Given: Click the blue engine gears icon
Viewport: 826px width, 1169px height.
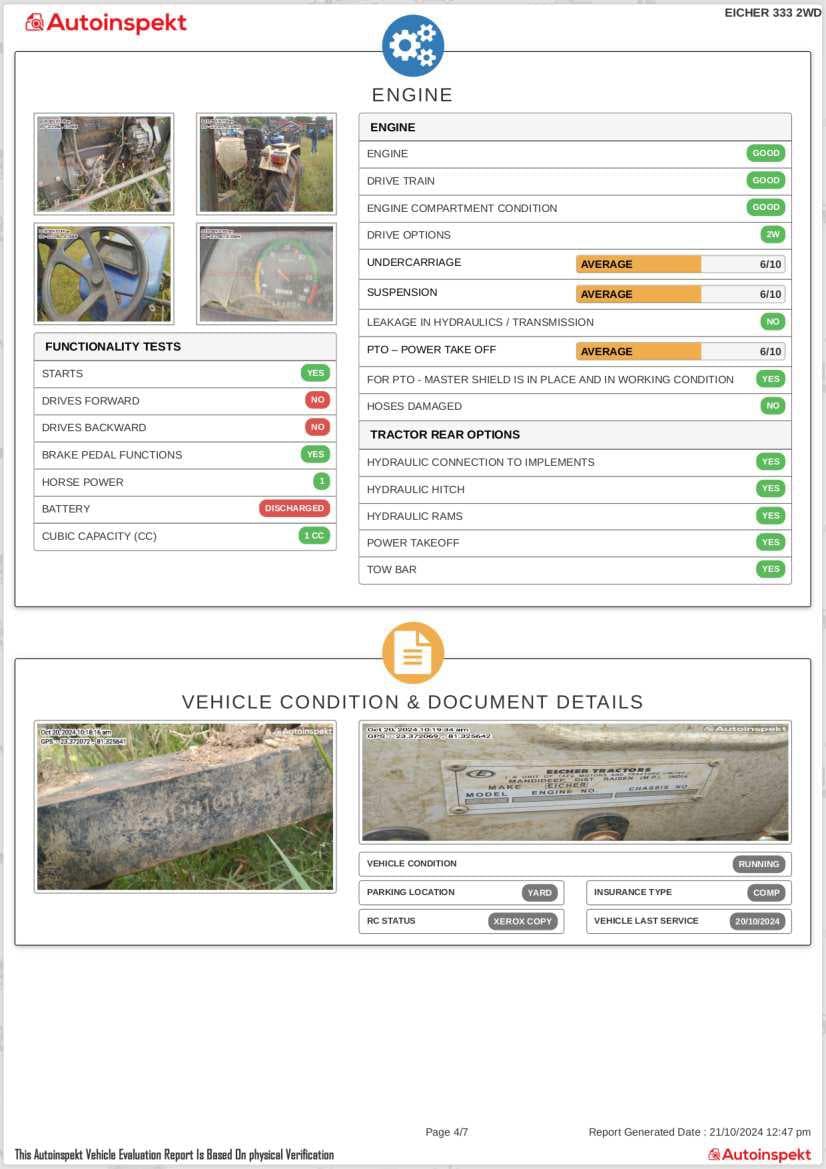Looking at the screenshot, I should pyautogui.click(x=413, y=45).
